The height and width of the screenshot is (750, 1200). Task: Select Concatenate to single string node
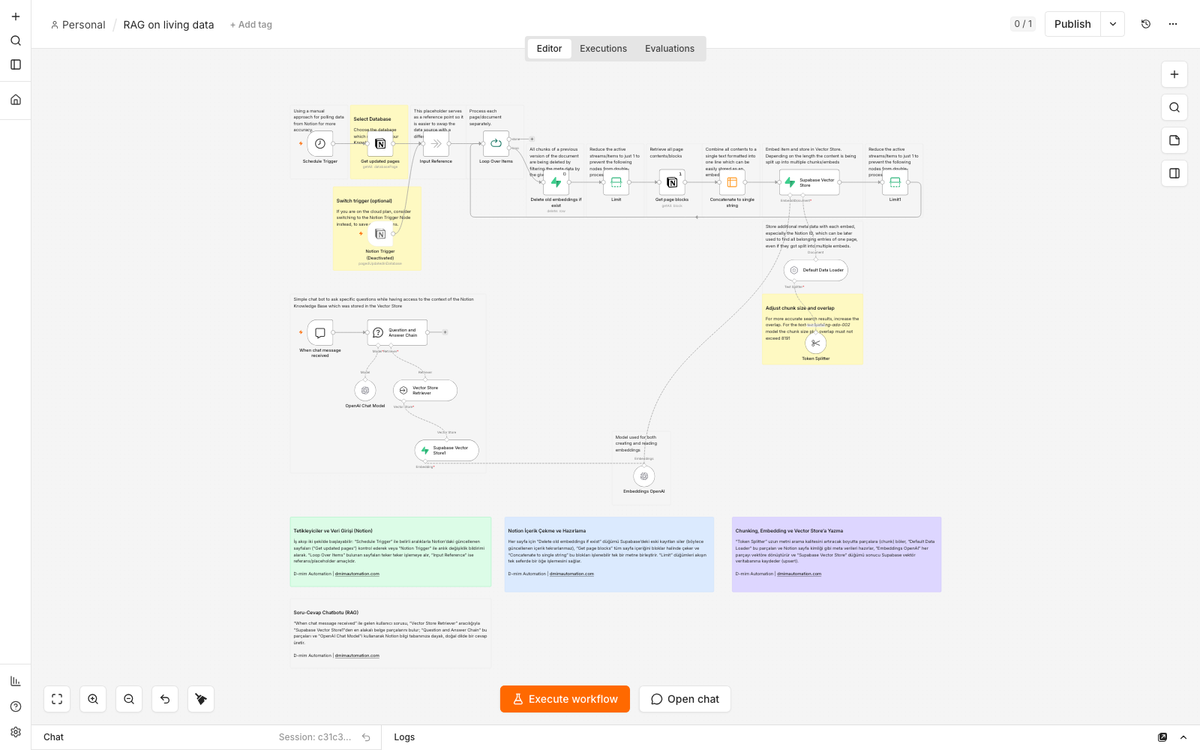(x=732, y=182)
